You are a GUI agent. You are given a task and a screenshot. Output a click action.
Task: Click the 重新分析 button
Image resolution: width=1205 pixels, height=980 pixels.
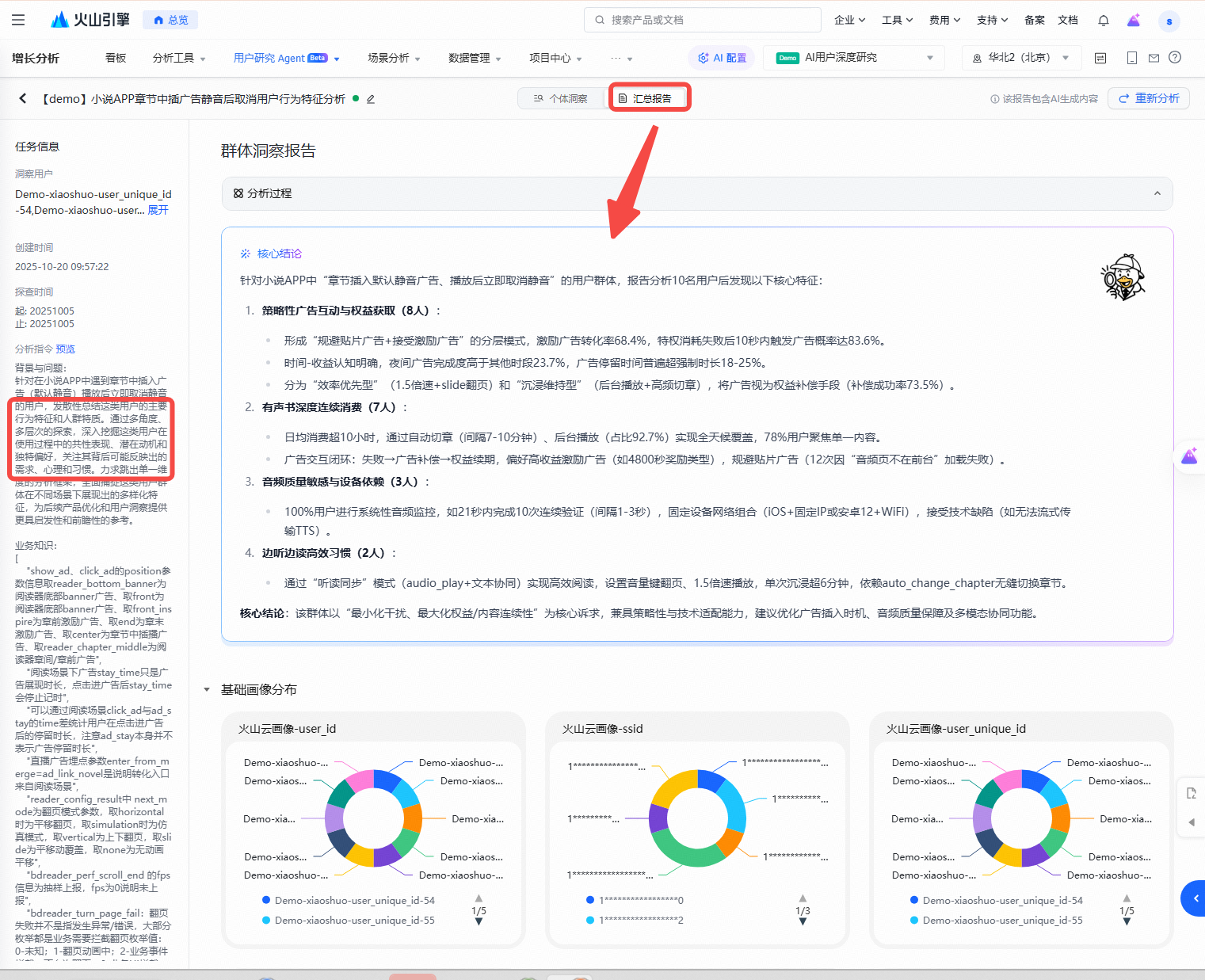(1149, 98)
